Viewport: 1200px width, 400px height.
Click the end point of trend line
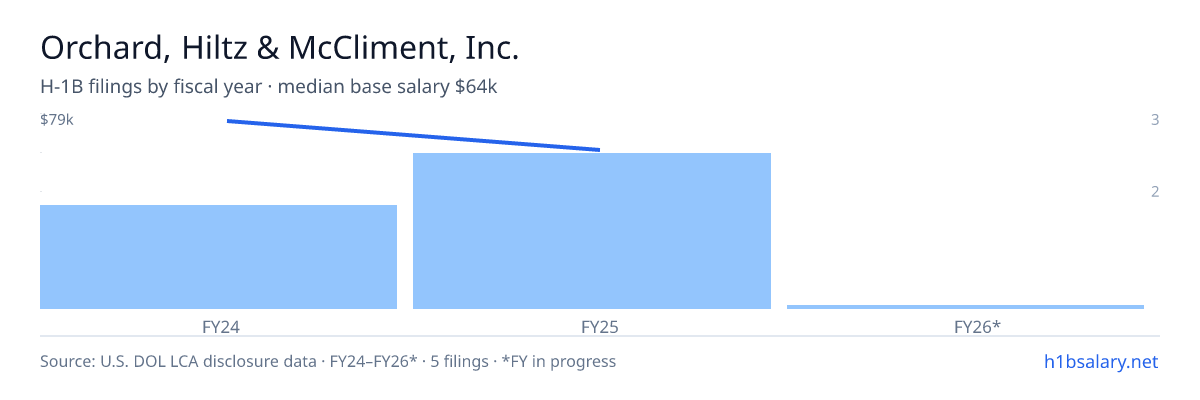[x=599, y=150]
